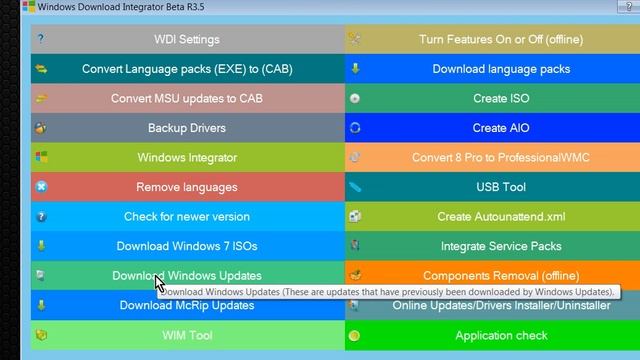Open Windows Integrator
The width and height of the screenshot is (640, 360).
[x=188, y=157]
